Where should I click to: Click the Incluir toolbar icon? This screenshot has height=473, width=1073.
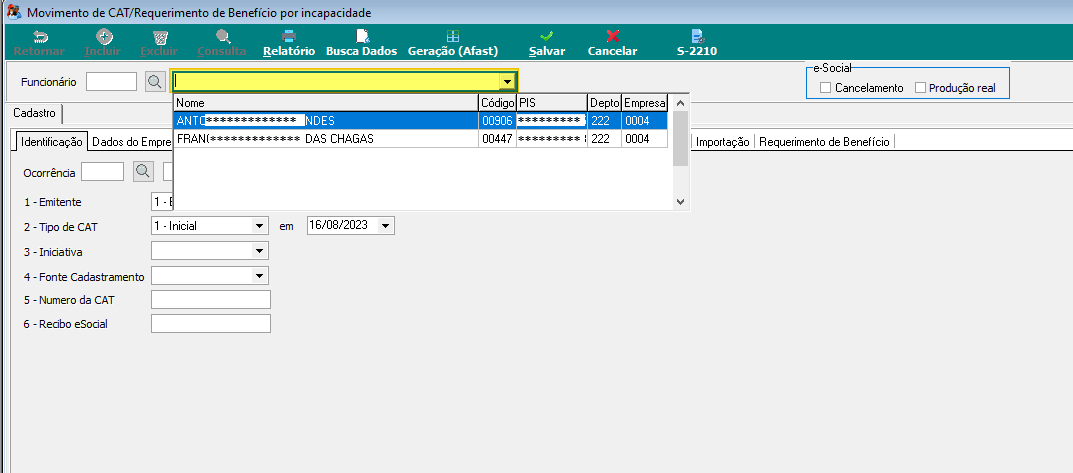[x=104, y=37]
